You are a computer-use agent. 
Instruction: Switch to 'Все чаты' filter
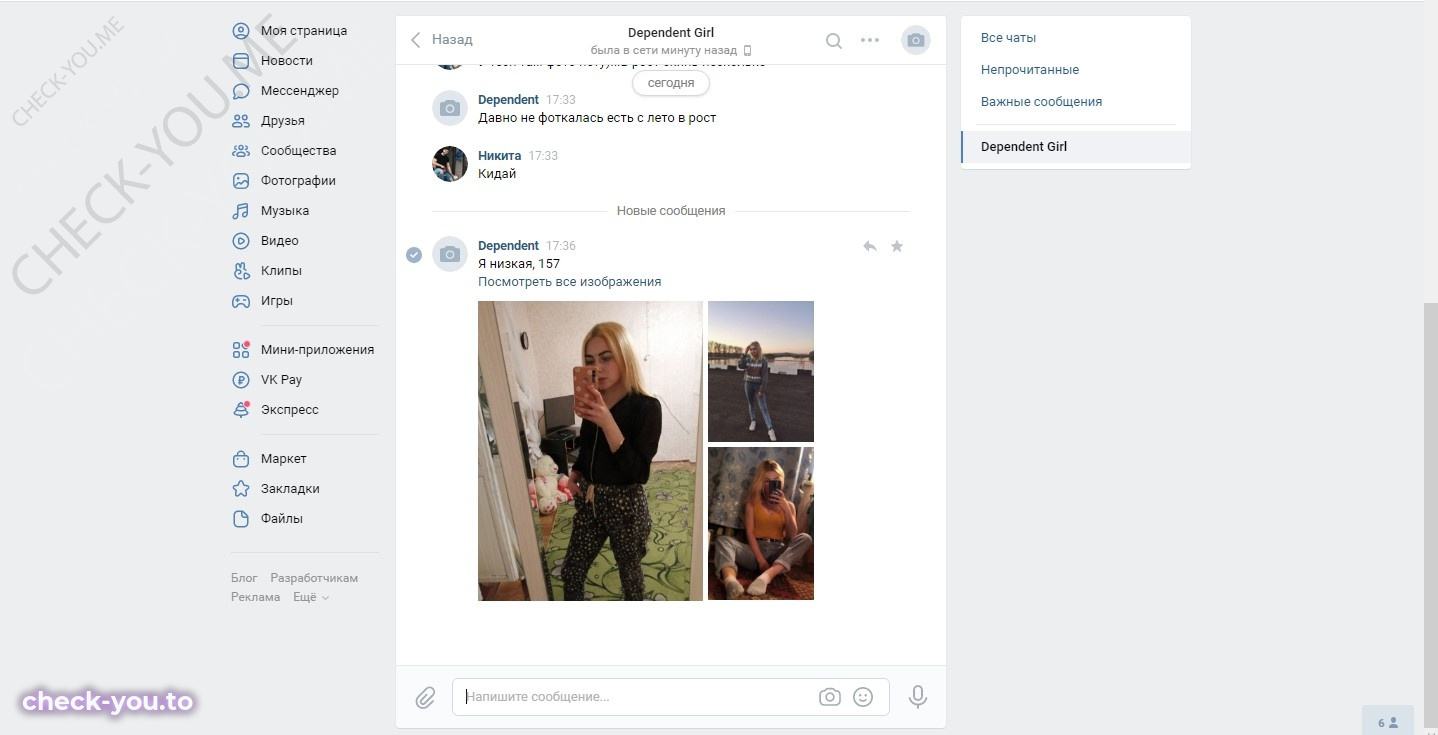(x=1008, y=38)
